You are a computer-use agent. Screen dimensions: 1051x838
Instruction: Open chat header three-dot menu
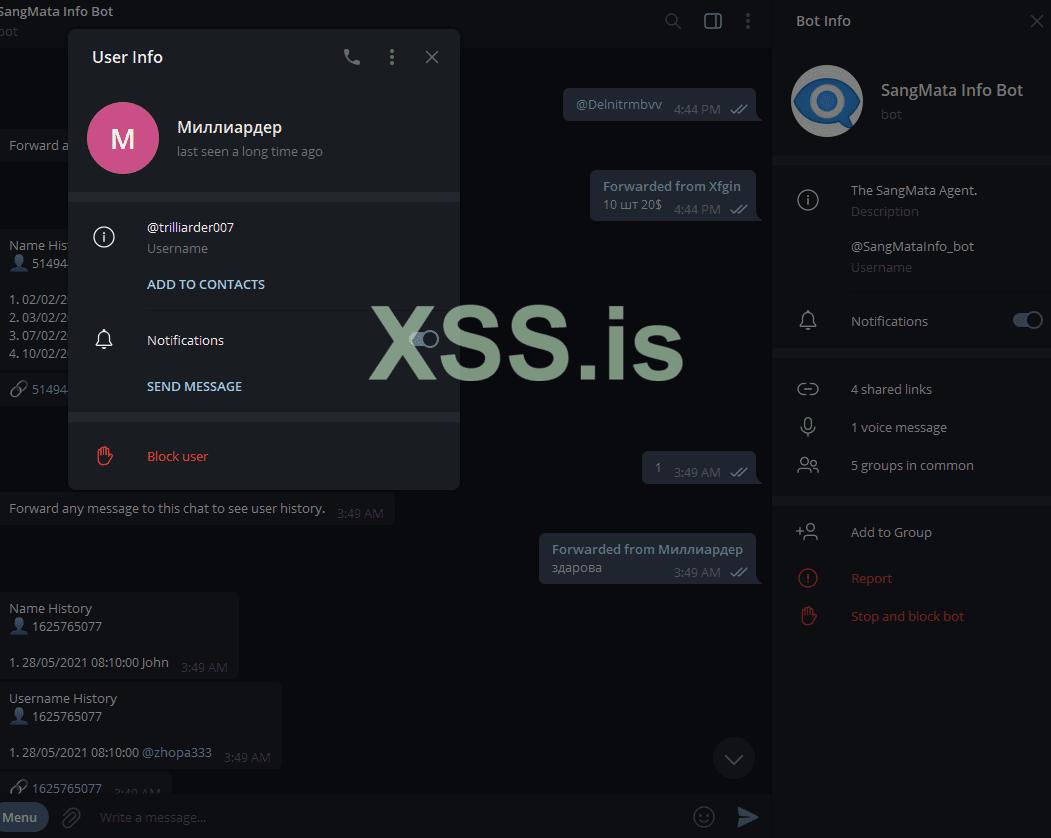[748, 21]
